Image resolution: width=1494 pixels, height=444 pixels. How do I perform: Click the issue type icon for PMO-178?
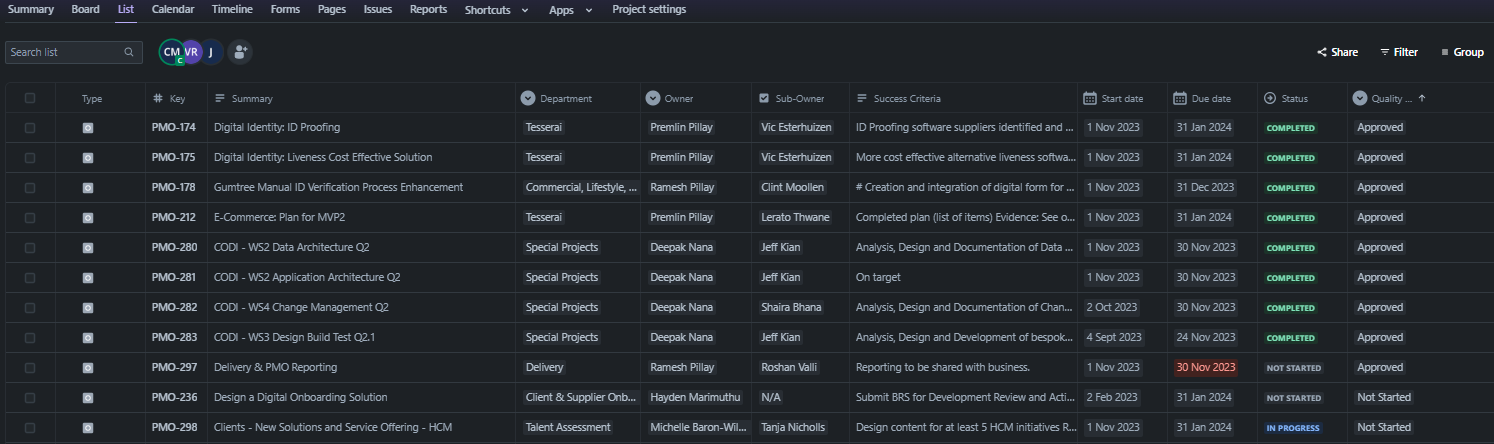(88, 188)
